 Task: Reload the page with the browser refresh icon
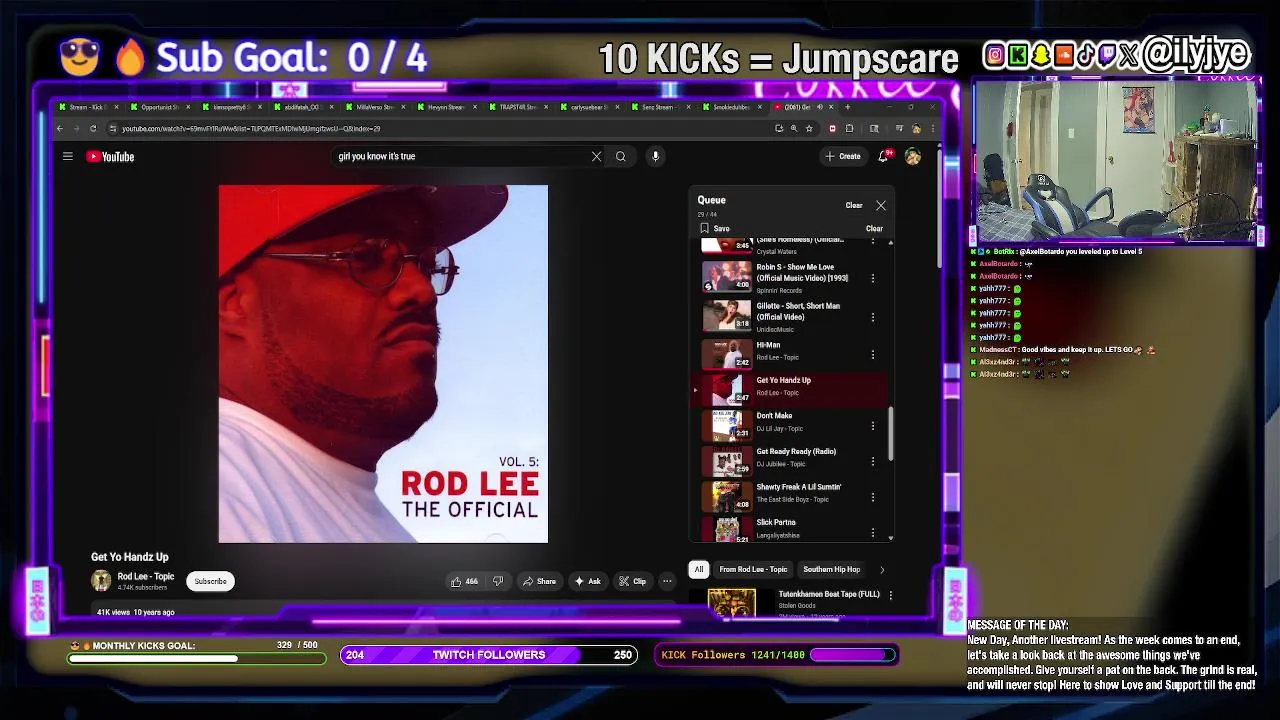tap(93, 128)
